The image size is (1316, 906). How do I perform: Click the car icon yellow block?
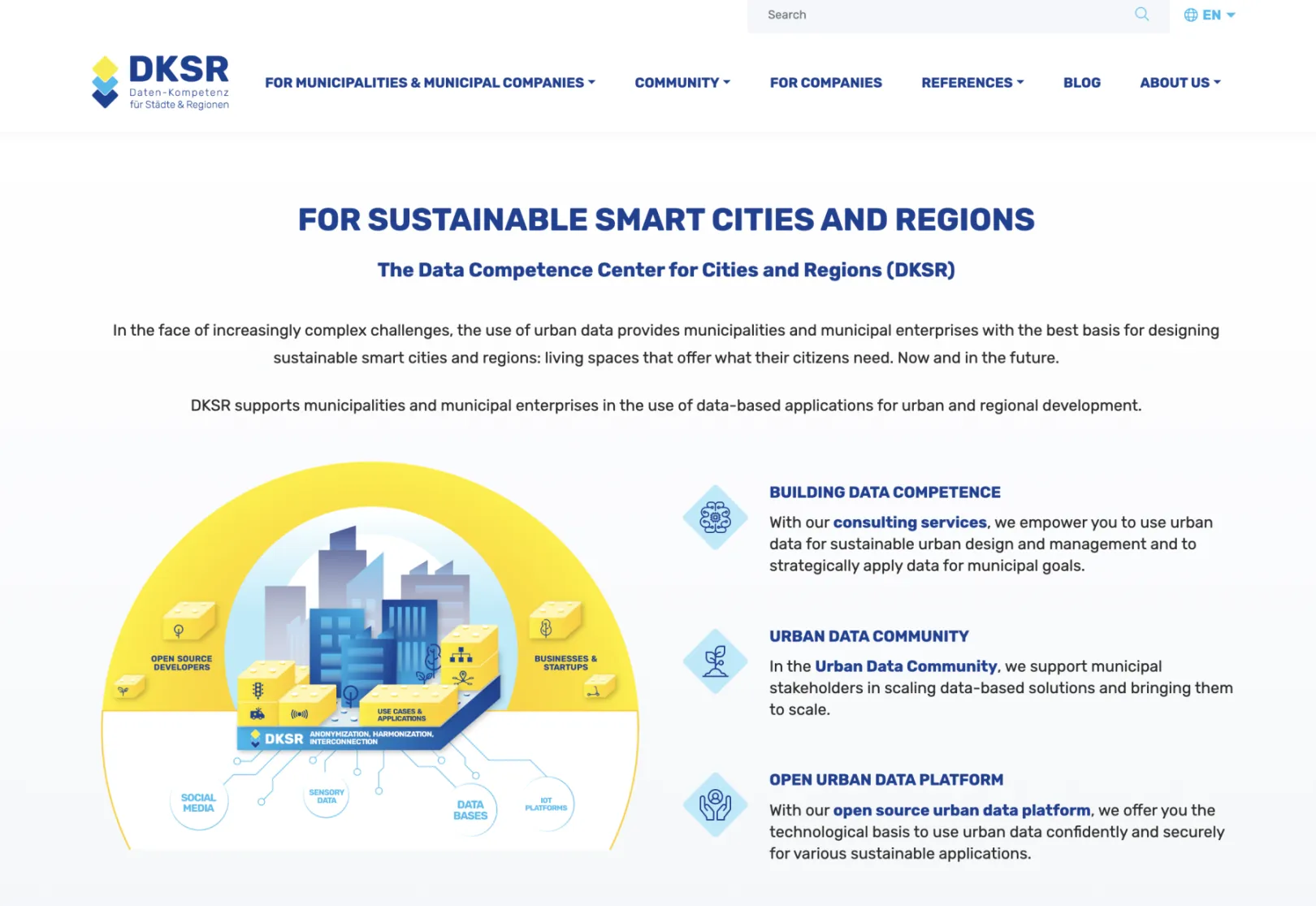pyautogui.click(x=258, y=713)
